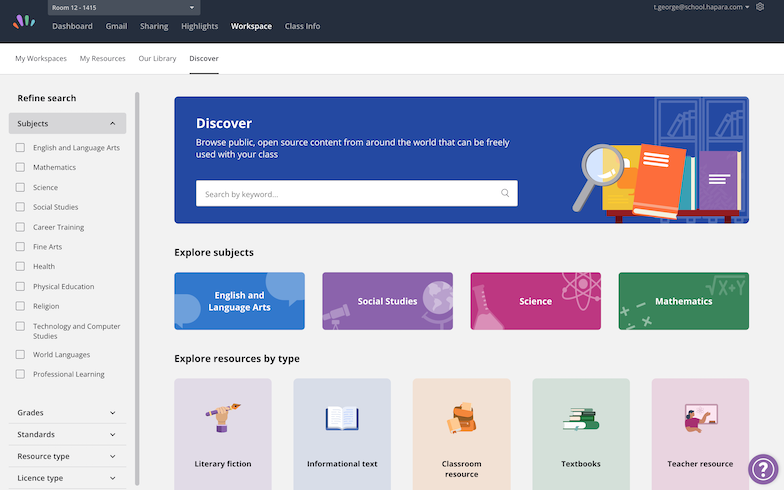Switch to Our Library tab
The width and height of the screenshot is (784, 490).
tap(157, 58)
